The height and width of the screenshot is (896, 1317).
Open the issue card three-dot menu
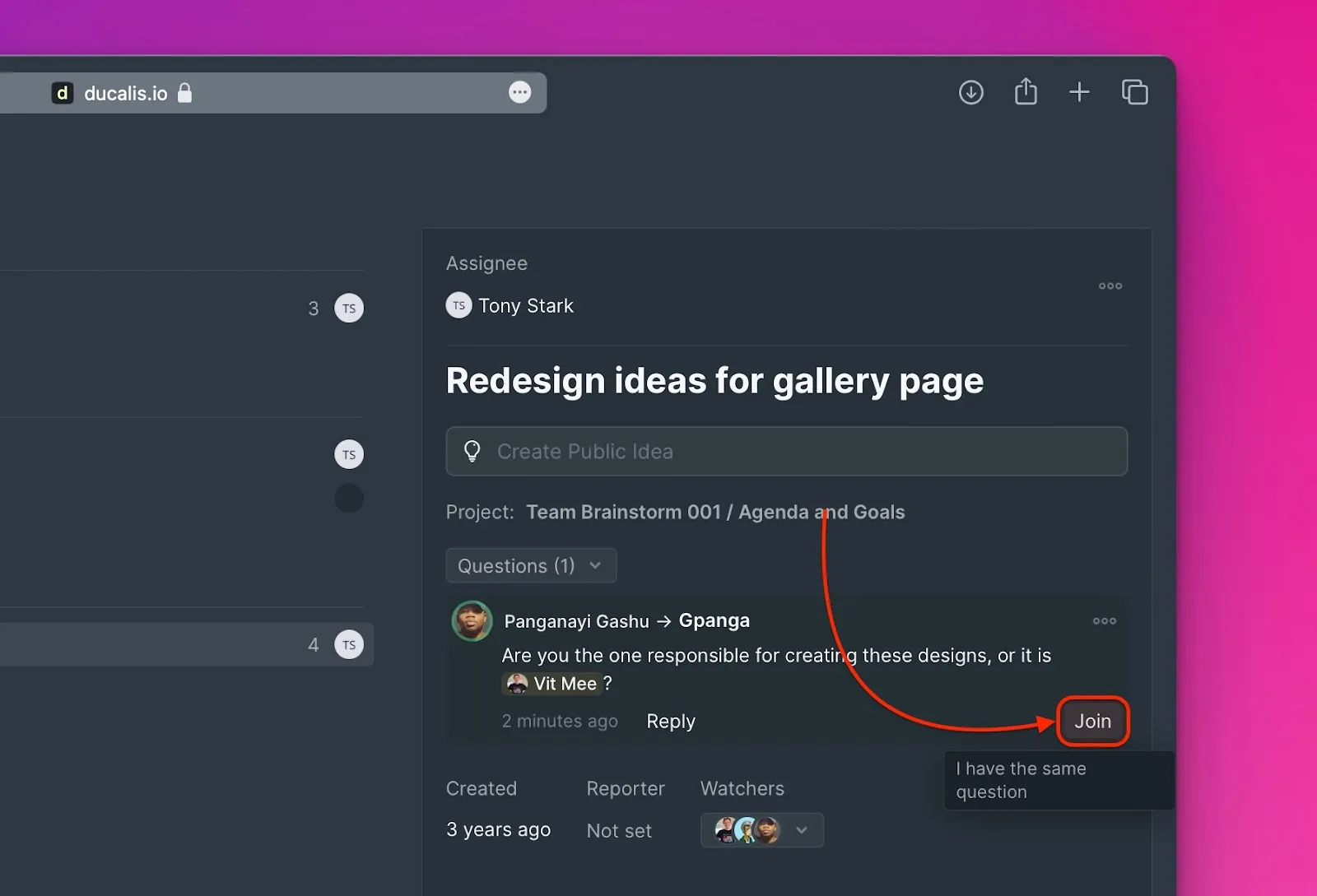pos(1110,286)
